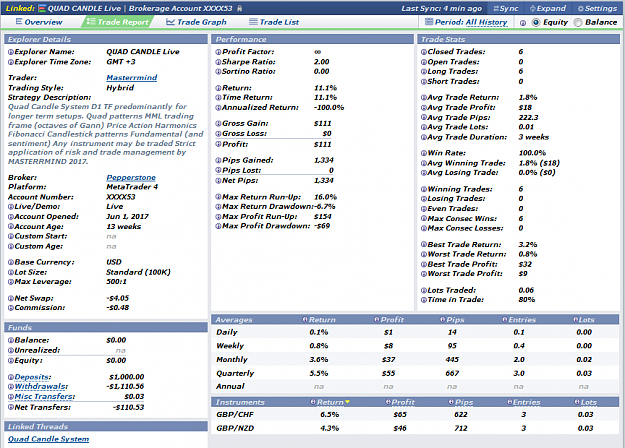Click info icon beside Max Return Run-Up
Viewport: 625px width, 448px height.
(x=218, y=197)
